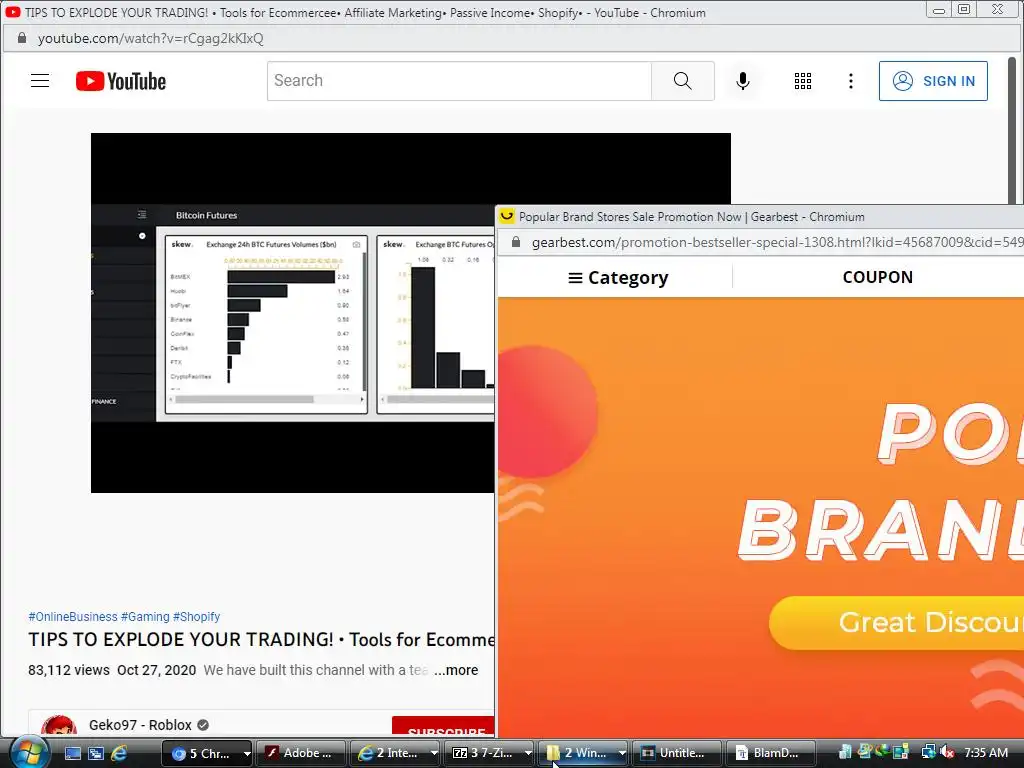Switch to the Untitled taskbar button
Viewport: 1024px width, 768px height.
tap(677, 753)
